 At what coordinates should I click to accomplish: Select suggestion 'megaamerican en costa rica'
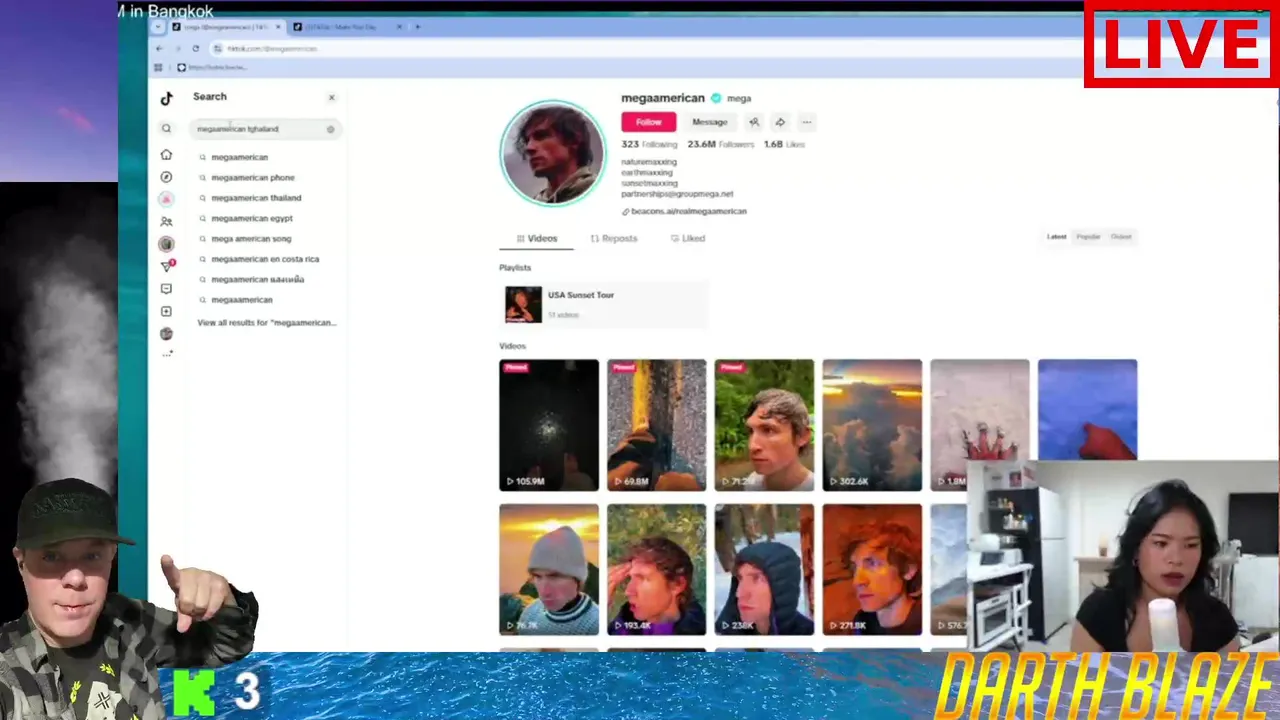coord(265,259)
